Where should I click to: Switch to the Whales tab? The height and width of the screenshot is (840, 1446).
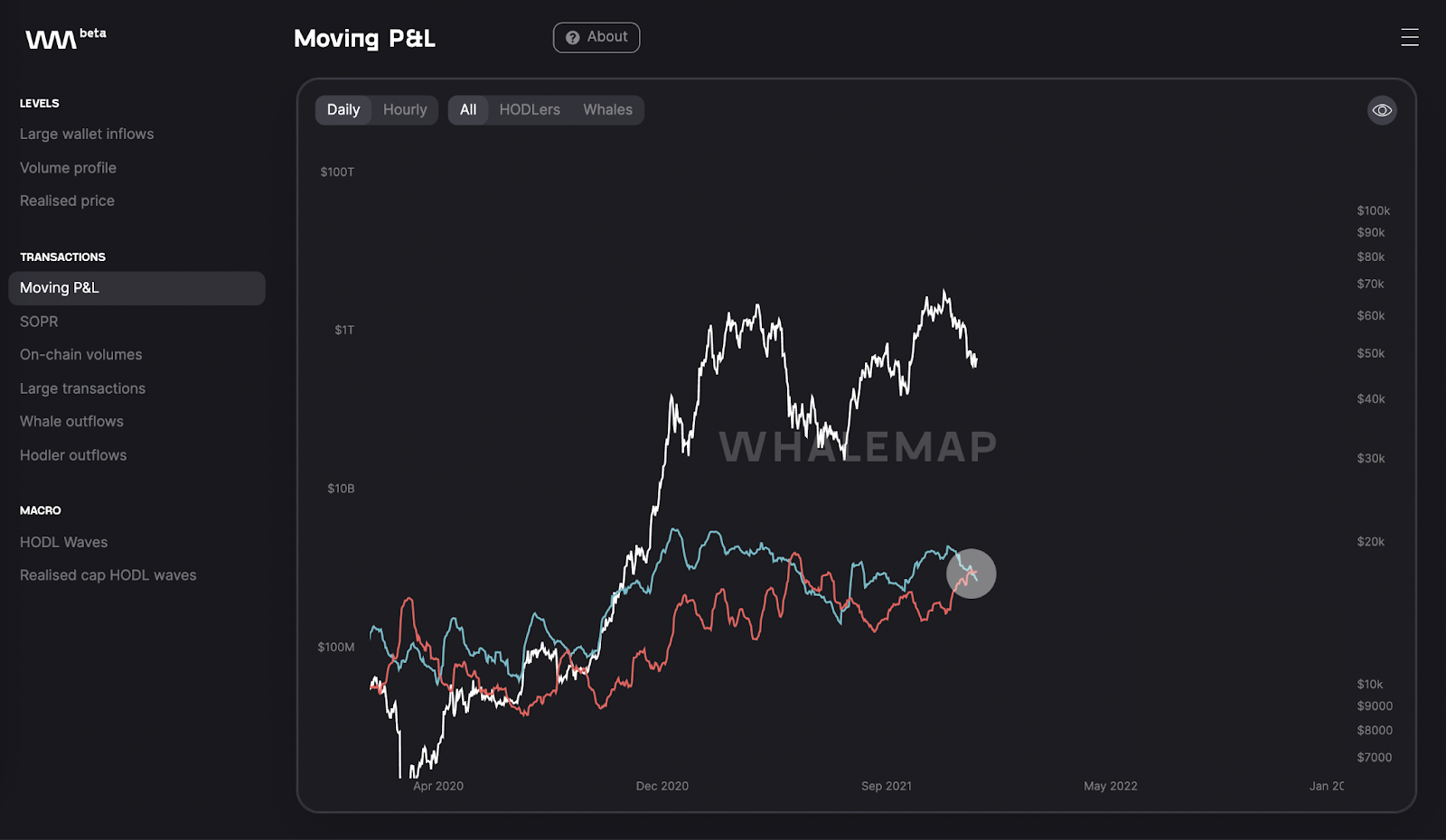point(607,109)
